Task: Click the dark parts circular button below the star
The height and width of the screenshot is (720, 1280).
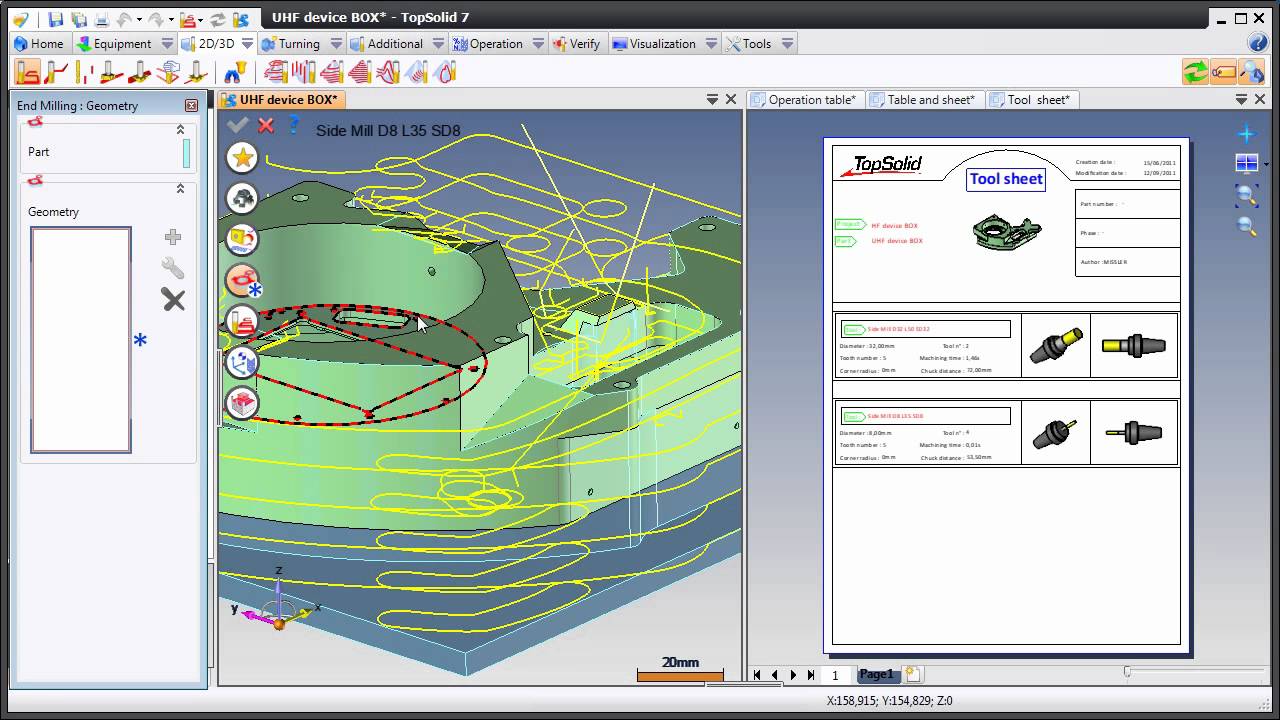Action: pos(242,199)
